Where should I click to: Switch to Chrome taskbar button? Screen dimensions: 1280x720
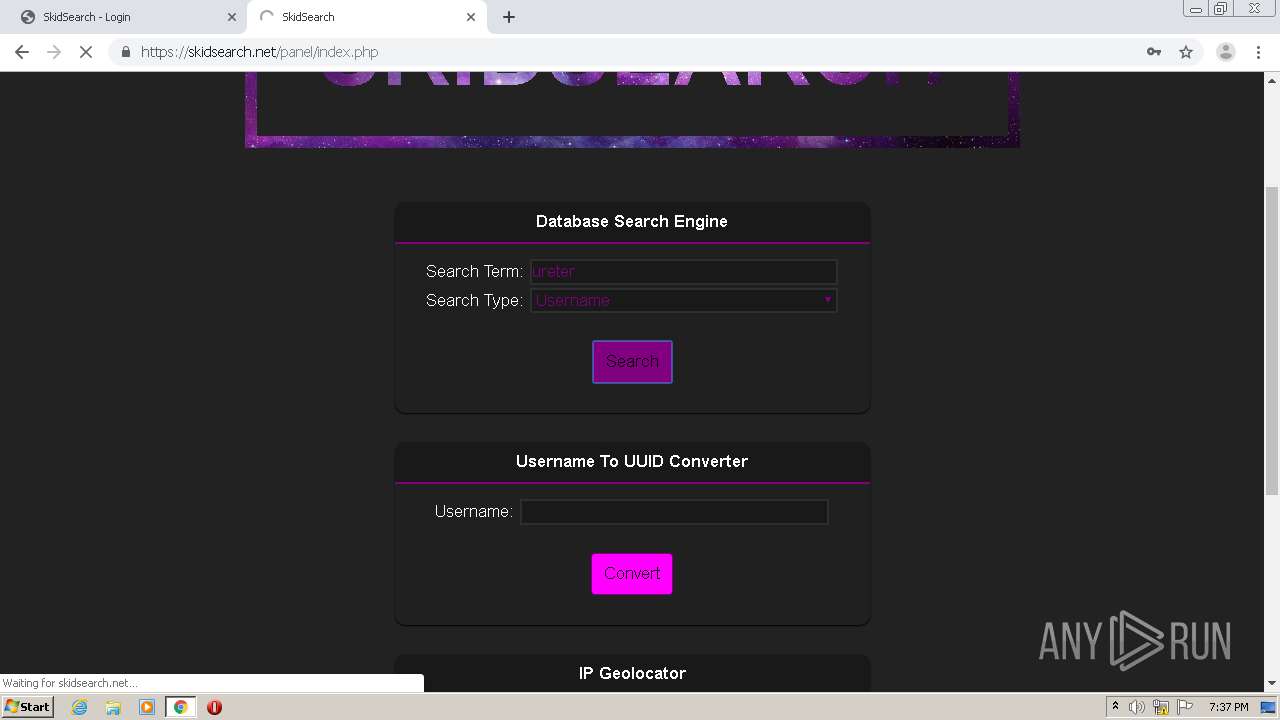(x=181, y=707)
